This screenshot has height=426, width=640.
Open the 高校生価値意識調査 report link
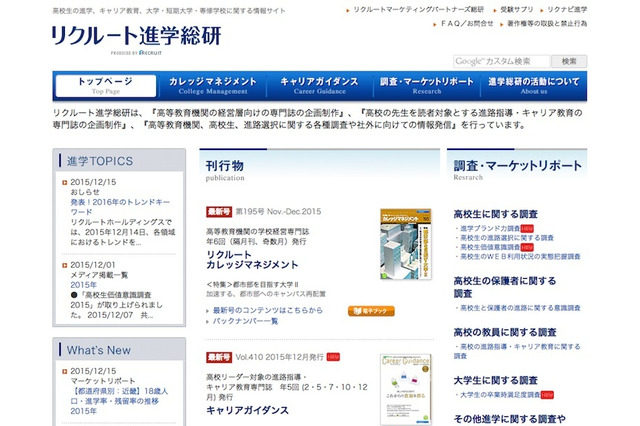[490, 247]
